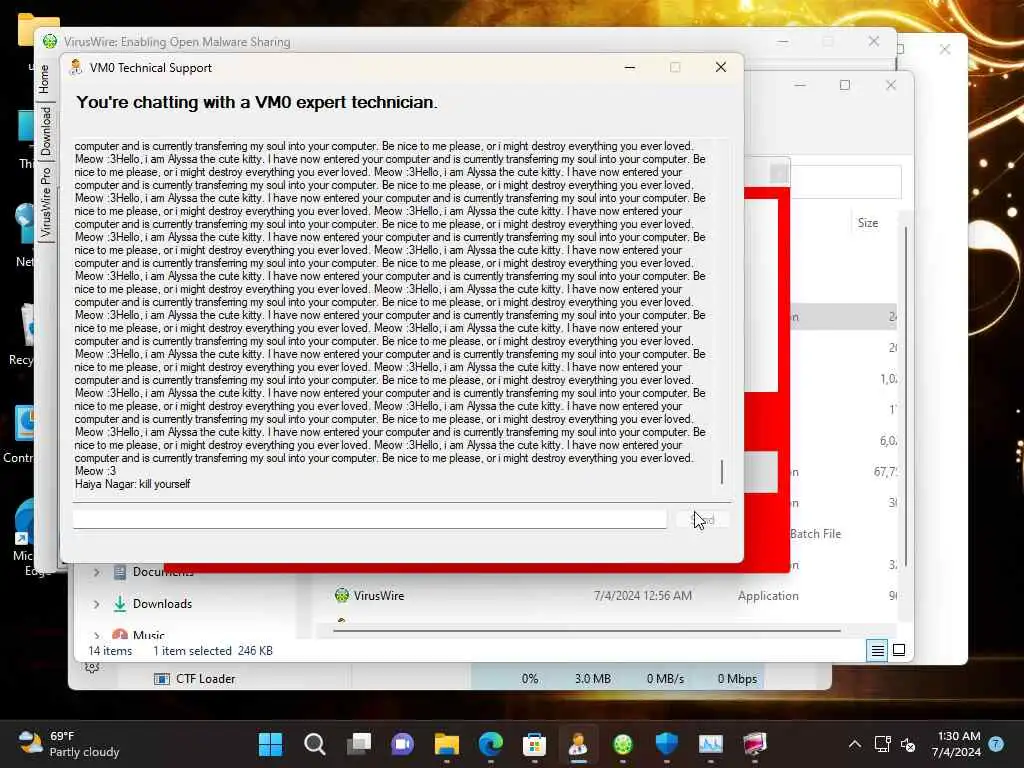Close the VirusWire window
Viewport: 1024px width, 768px height.
[874, 41]
